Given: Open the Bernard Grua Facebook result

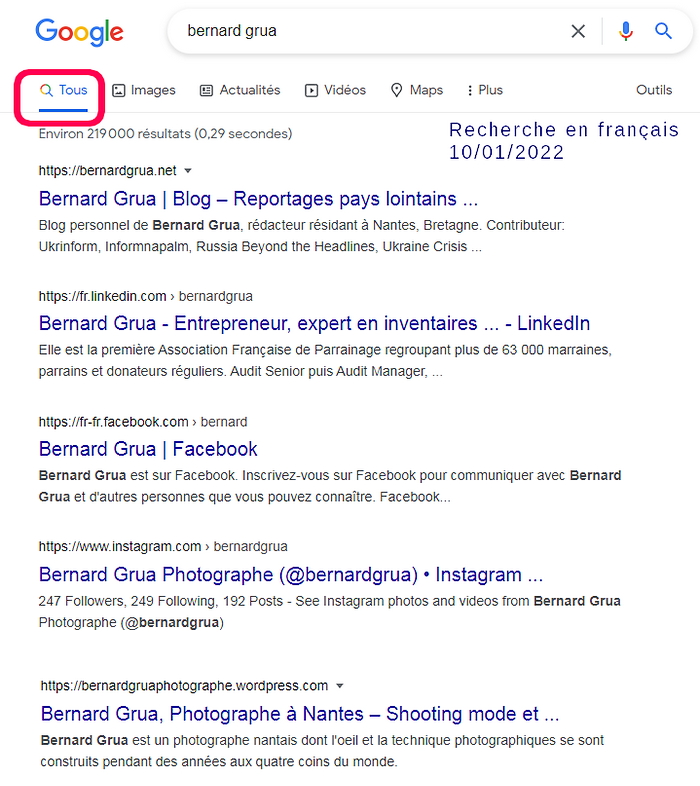Looking at the screenshot, I should [148, 449].
